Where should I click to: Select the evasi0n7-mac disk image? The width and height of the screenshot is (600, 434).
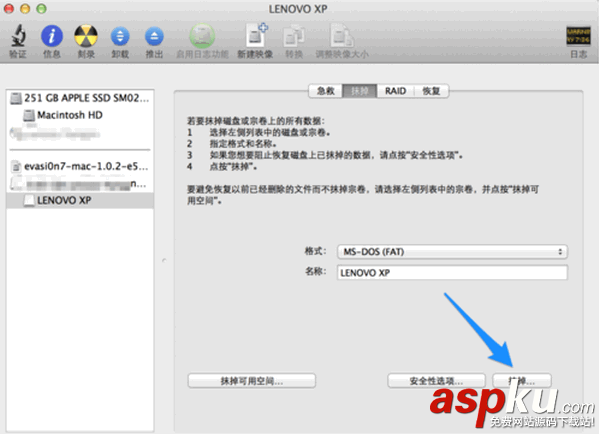tap(80, 166)
